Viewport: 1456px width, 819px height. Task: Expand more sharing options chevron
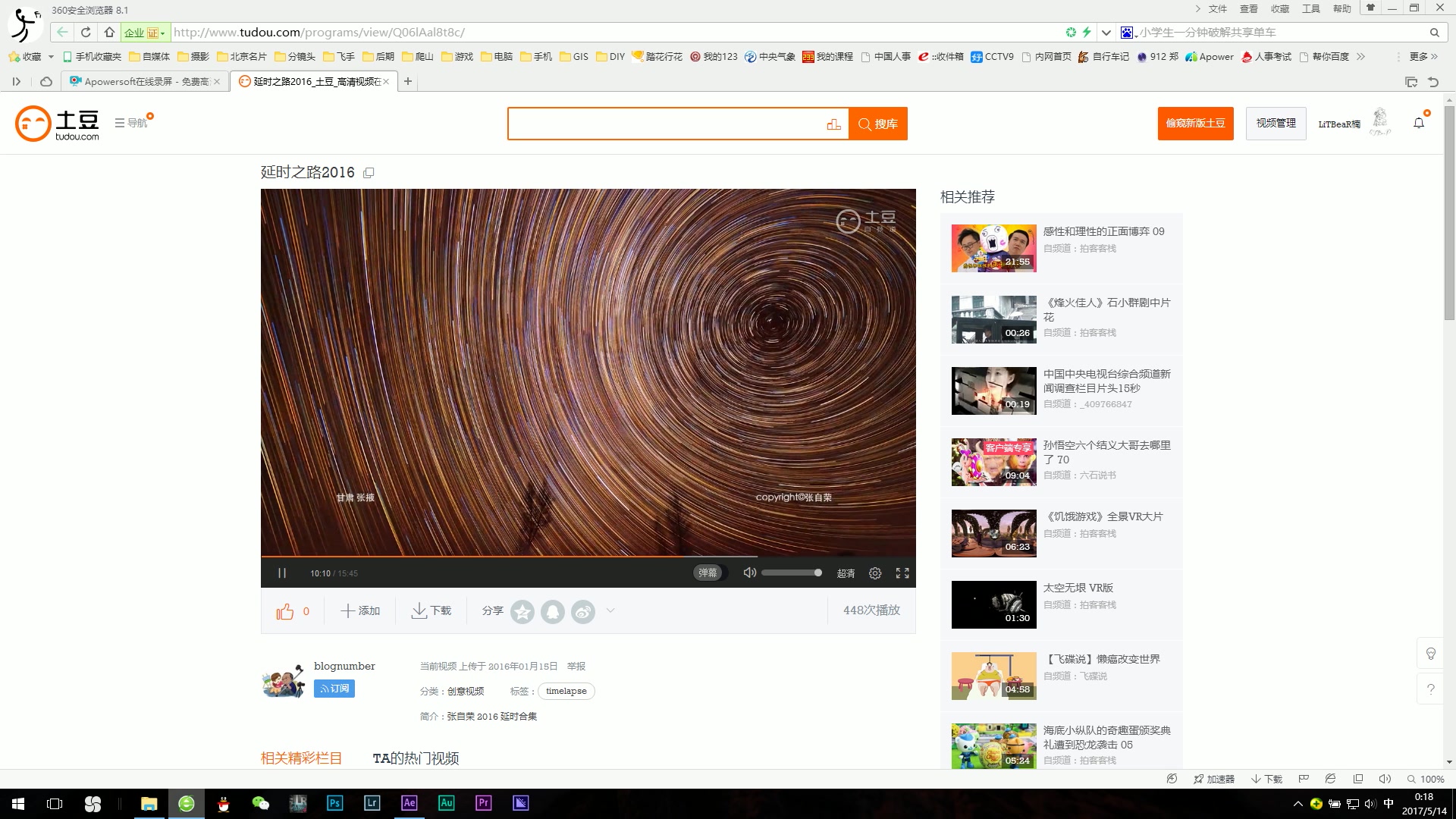(610, 611)
